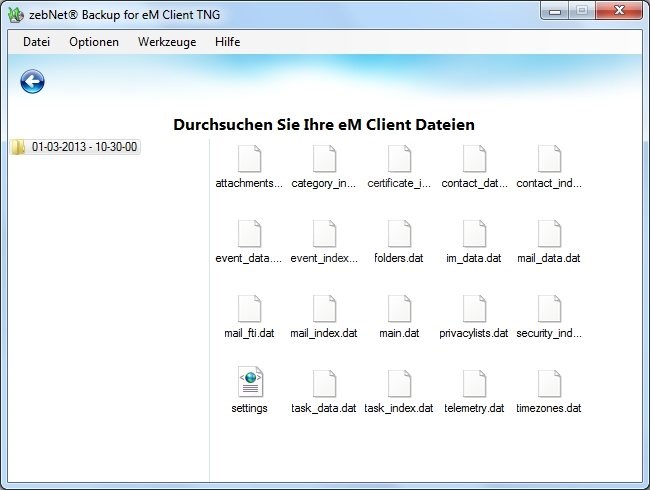Close the zebNet Backup window
The height and width of the screenshot is (490, 650).
[x=619, y=11]
